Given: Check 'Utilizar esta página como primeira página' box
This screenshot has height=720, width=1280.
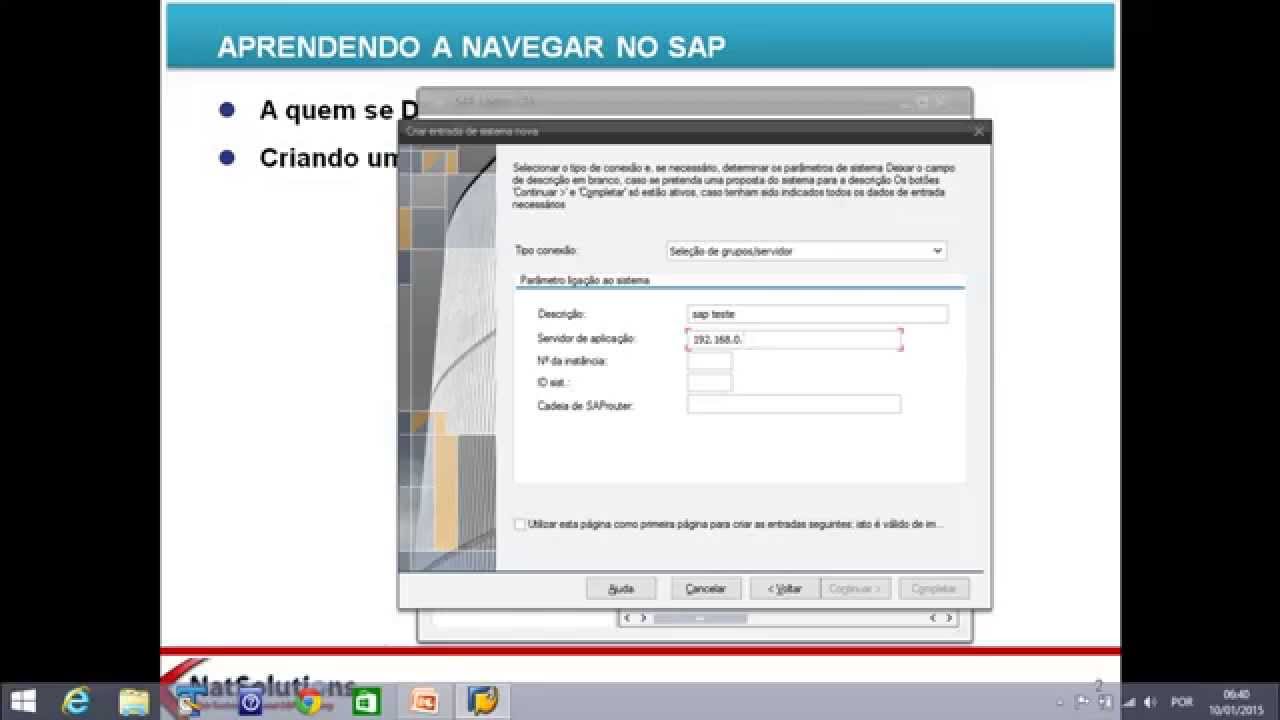Looking at the screenshot, I should coord(520,524).
